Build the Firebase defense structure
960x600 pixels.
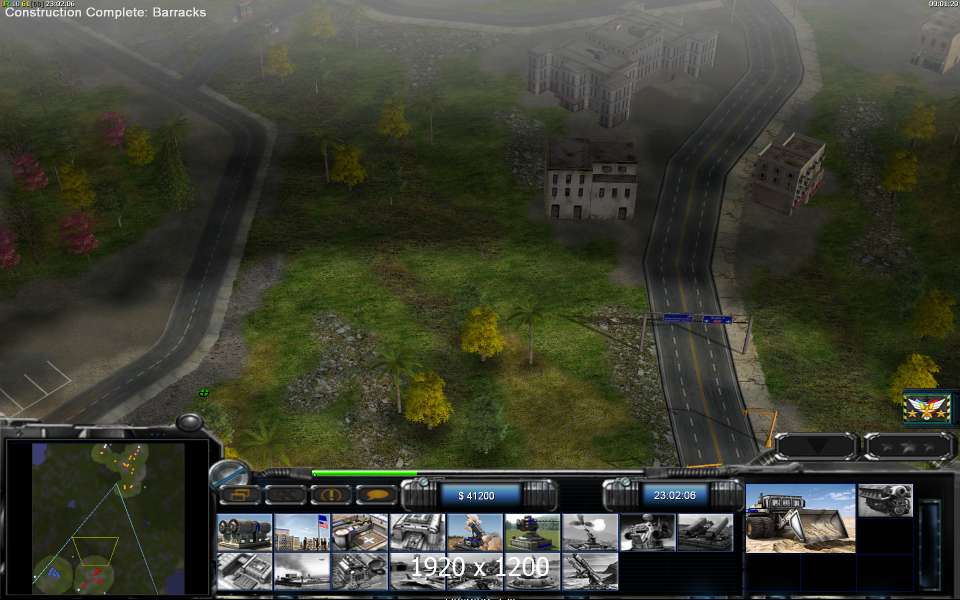click(x=532, y=532)
